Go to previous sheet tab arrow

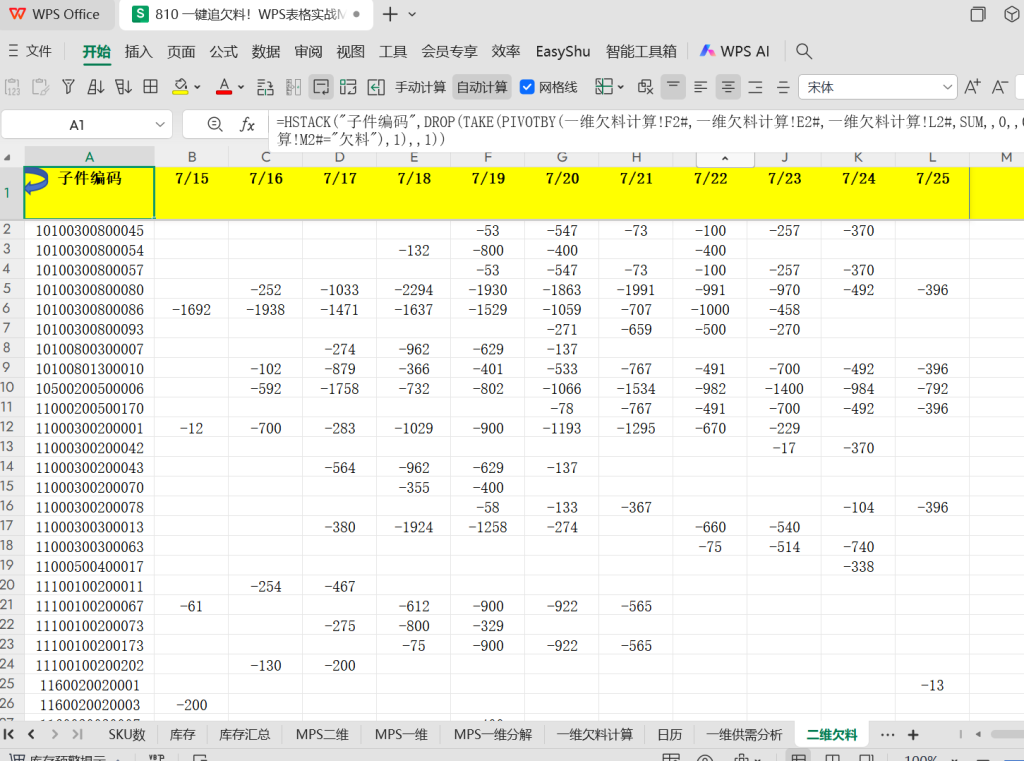coord(31,734)
